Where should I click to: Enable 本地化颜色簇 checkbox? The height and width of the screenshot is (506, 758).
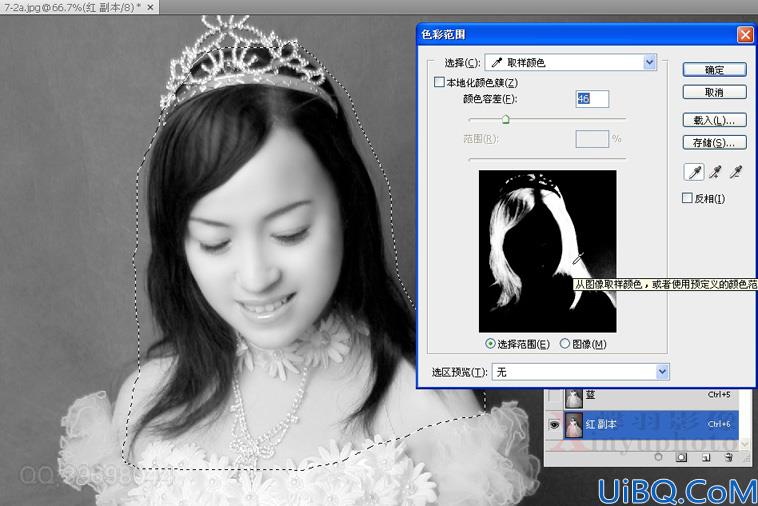click(x=439, y=82)
